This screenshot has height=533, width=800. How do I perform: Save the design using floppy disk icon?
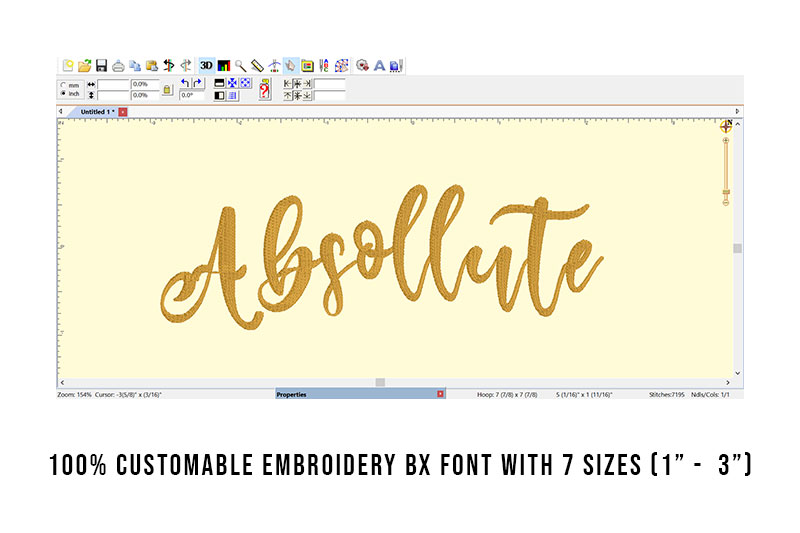(x=102, y=65)
